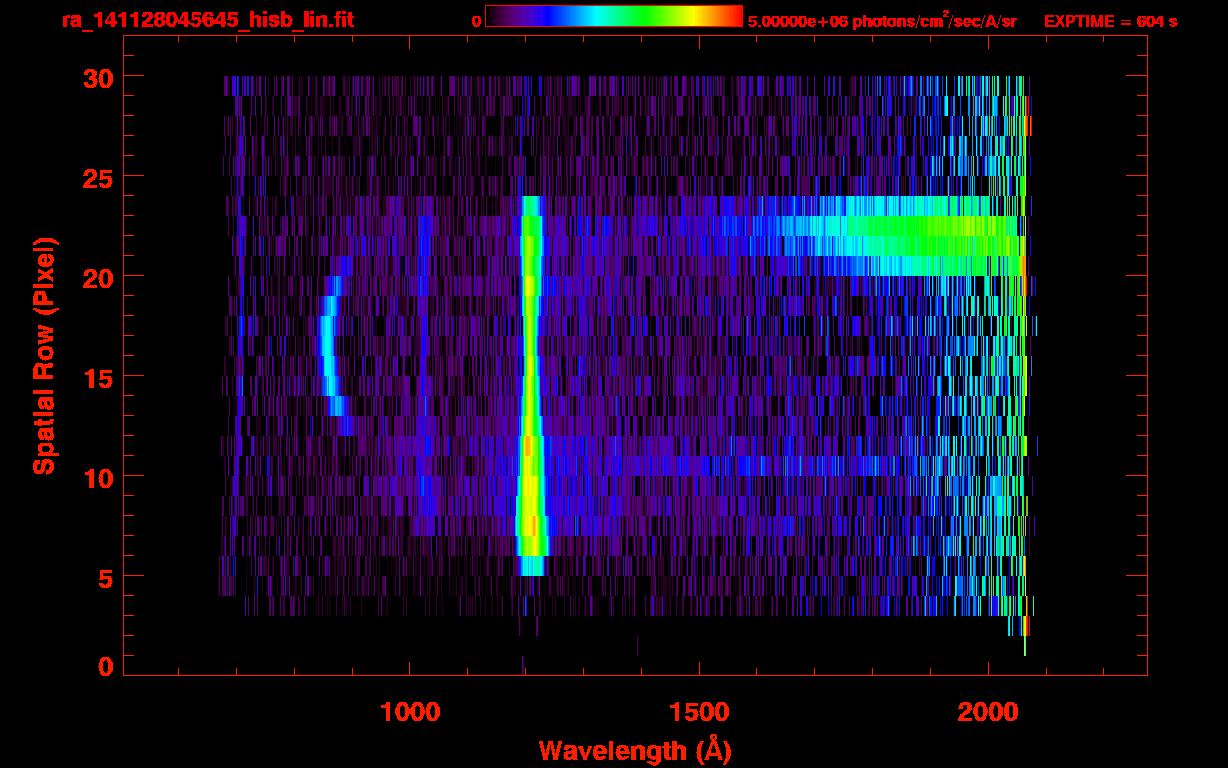
Task: Click y-axis tick label 5
Action: (105, 577)
